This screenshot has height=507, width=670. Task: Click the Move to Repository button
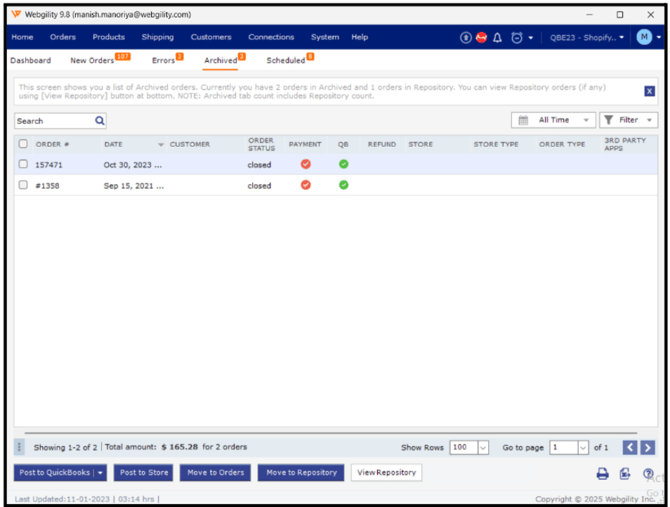[x=301, y=472]
